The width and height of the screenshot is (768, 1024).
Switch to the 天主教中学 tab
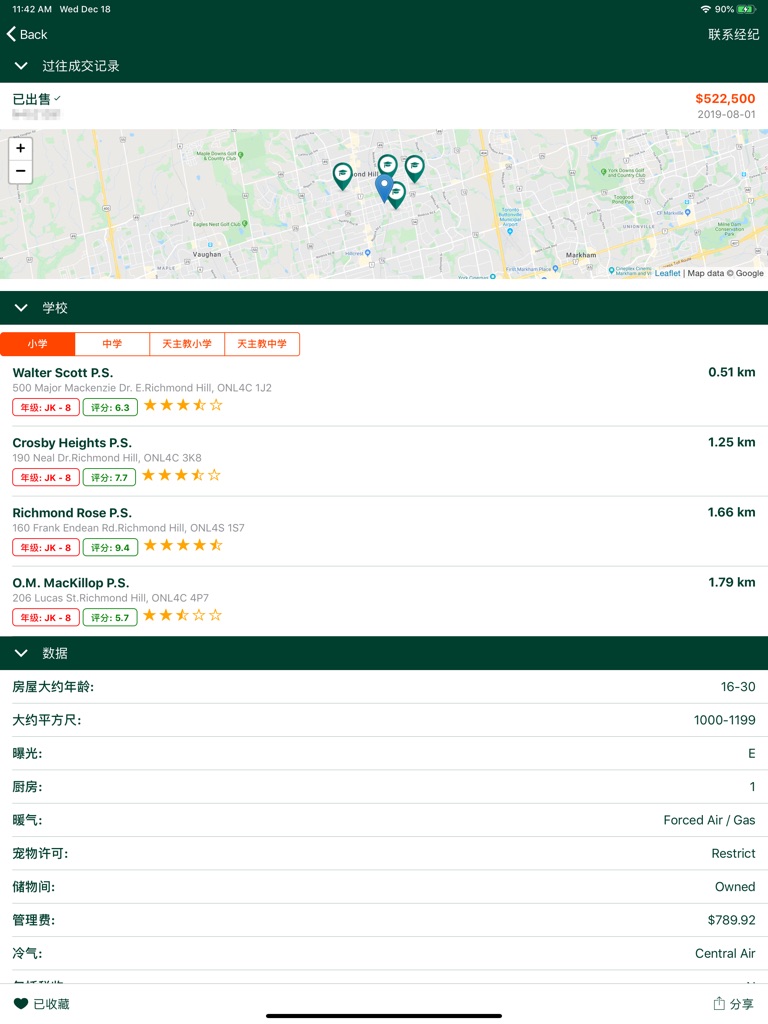point(262,344)
